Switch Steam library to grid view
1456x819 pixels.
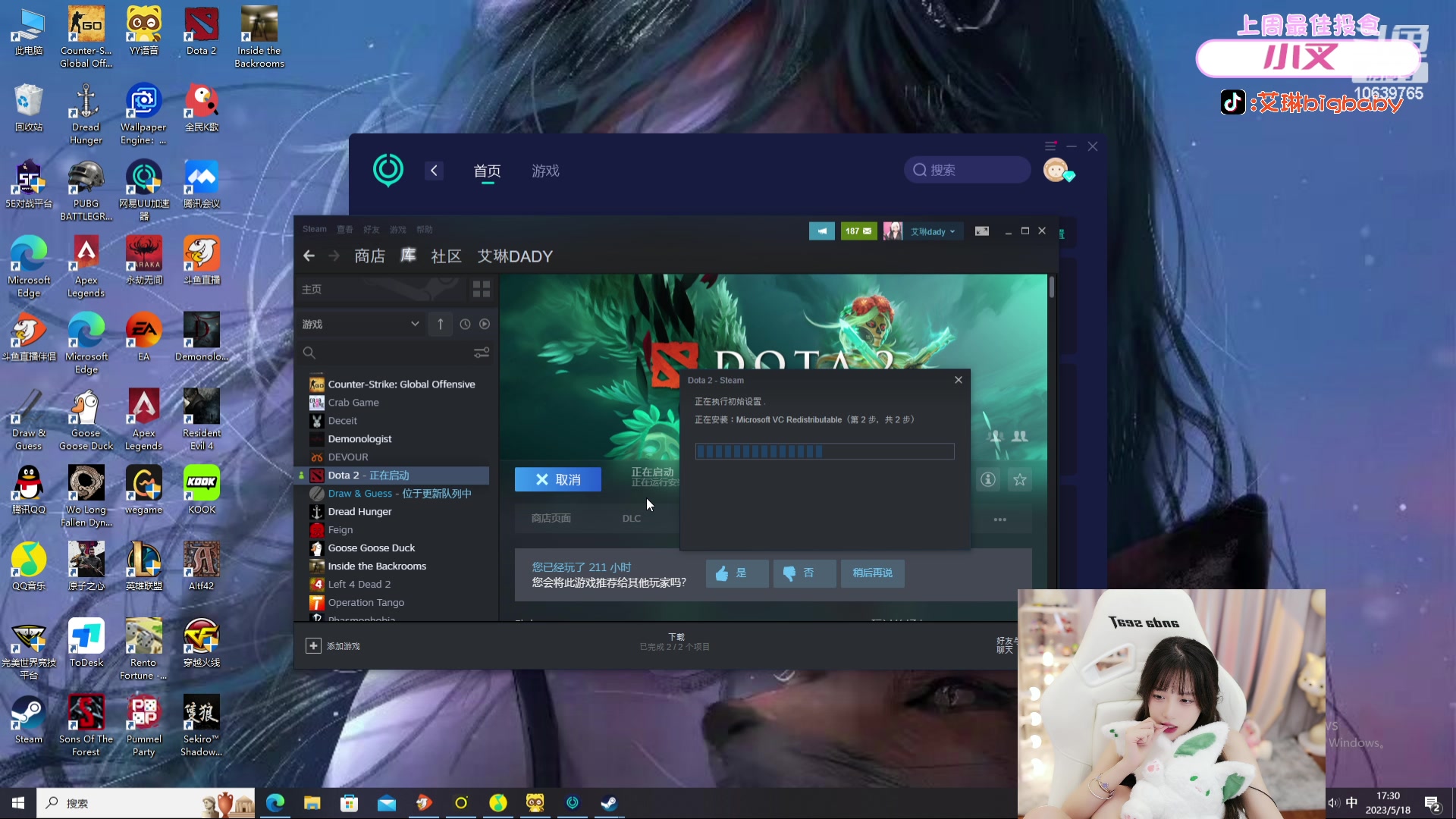point(482,289)
